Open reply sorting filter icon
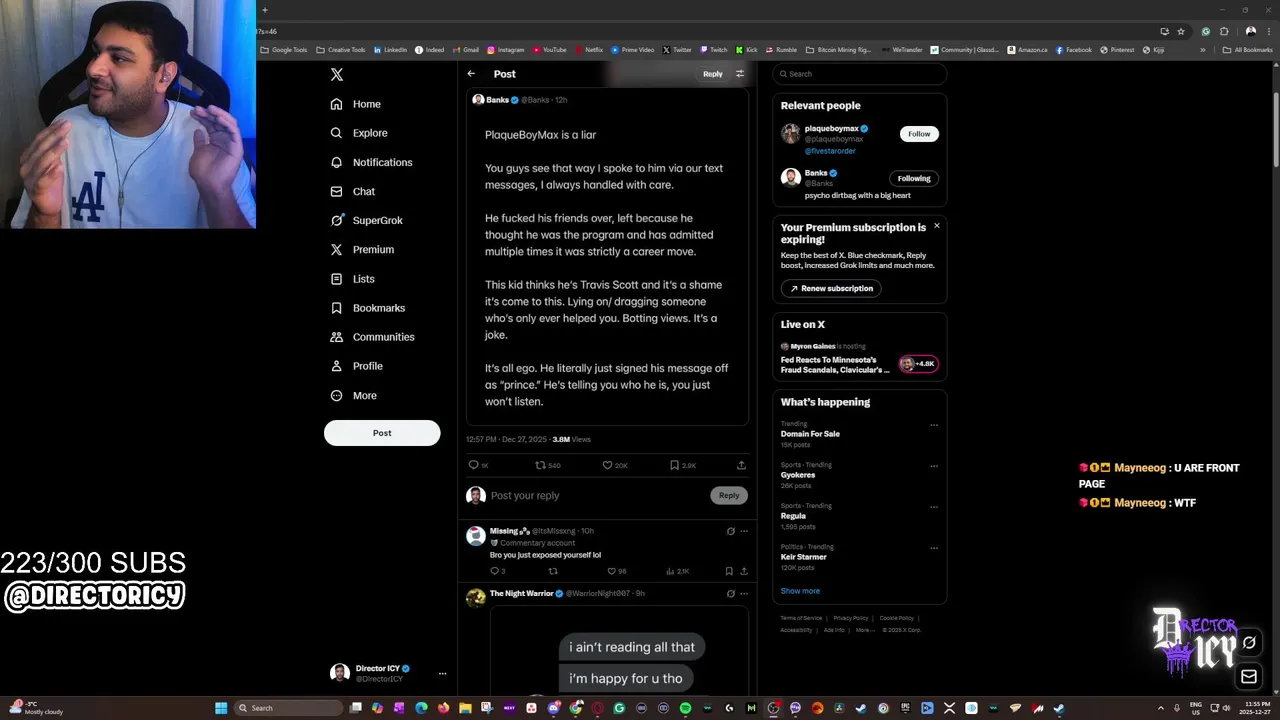The height and width of the screenshot is (720, 1280). [740, 74]
